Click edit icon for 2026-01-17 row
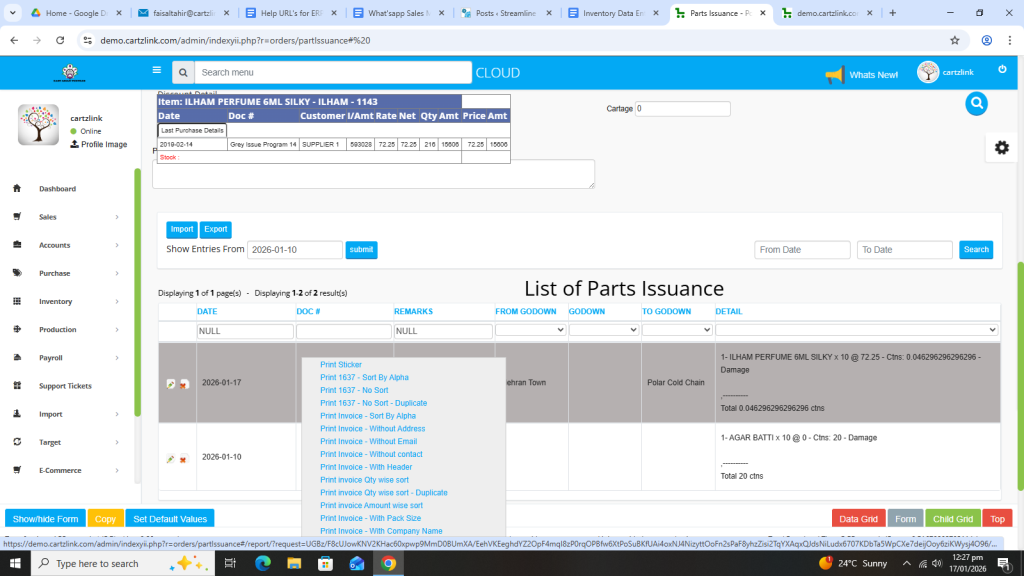Screen dimensions: 1024x576 coord(171,384)
